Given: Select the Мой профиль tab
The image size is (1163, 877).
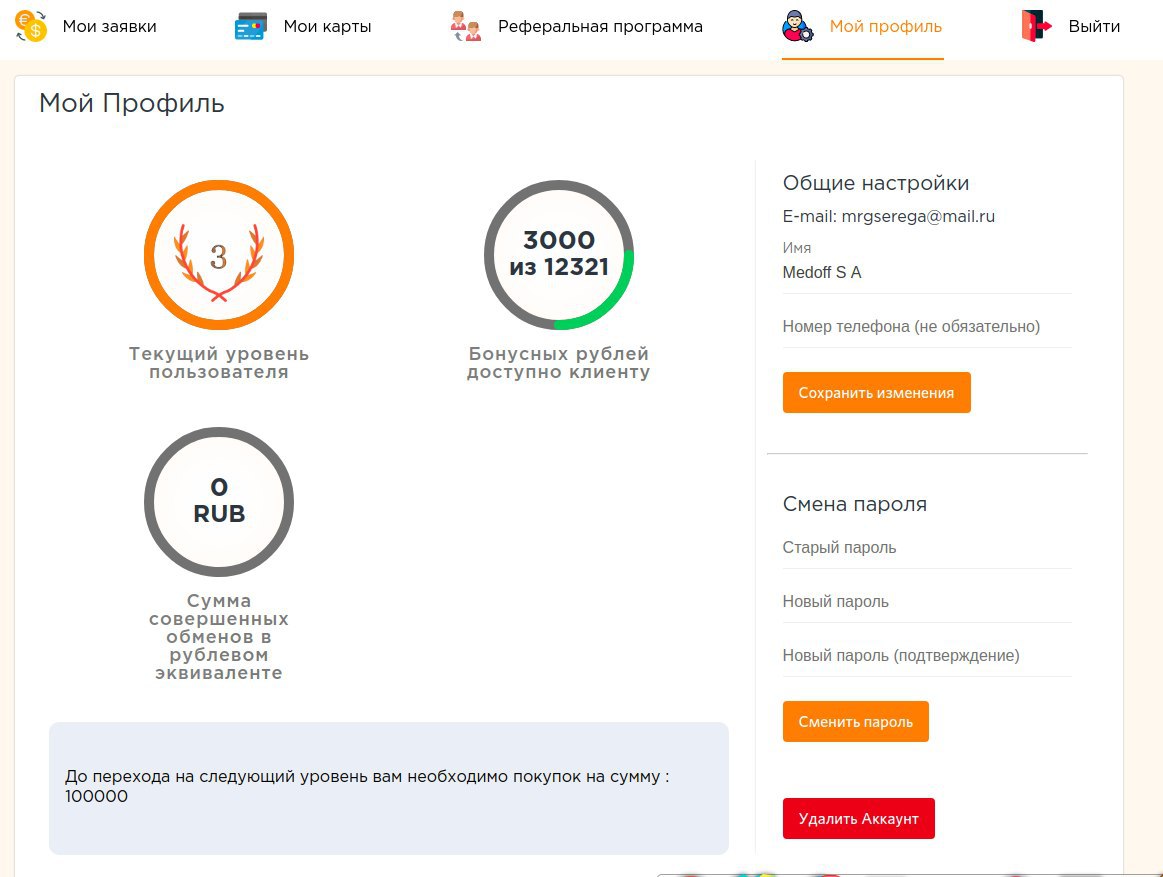Looking at the screenshot, I should click(x=886, y=27).
